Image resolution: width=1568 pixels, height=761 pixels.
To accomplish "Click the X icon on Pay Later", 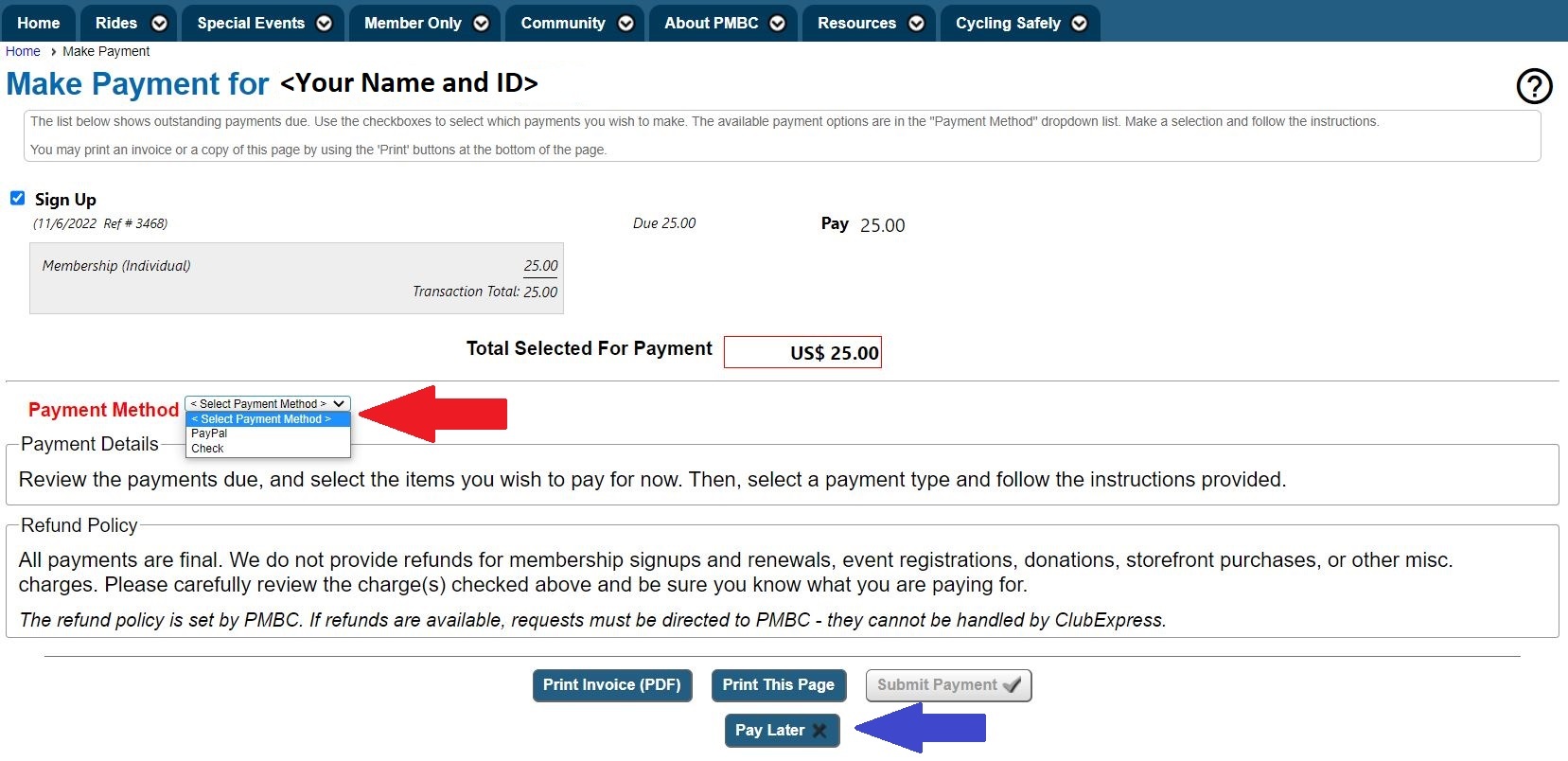I will 818,731.
